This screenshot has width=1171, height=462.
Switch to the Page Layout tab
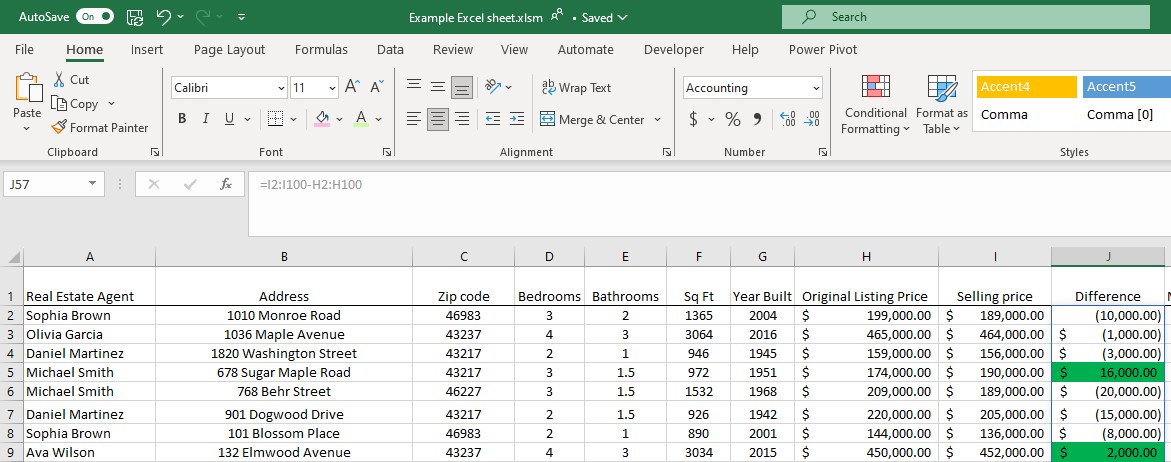coord(229,49)
